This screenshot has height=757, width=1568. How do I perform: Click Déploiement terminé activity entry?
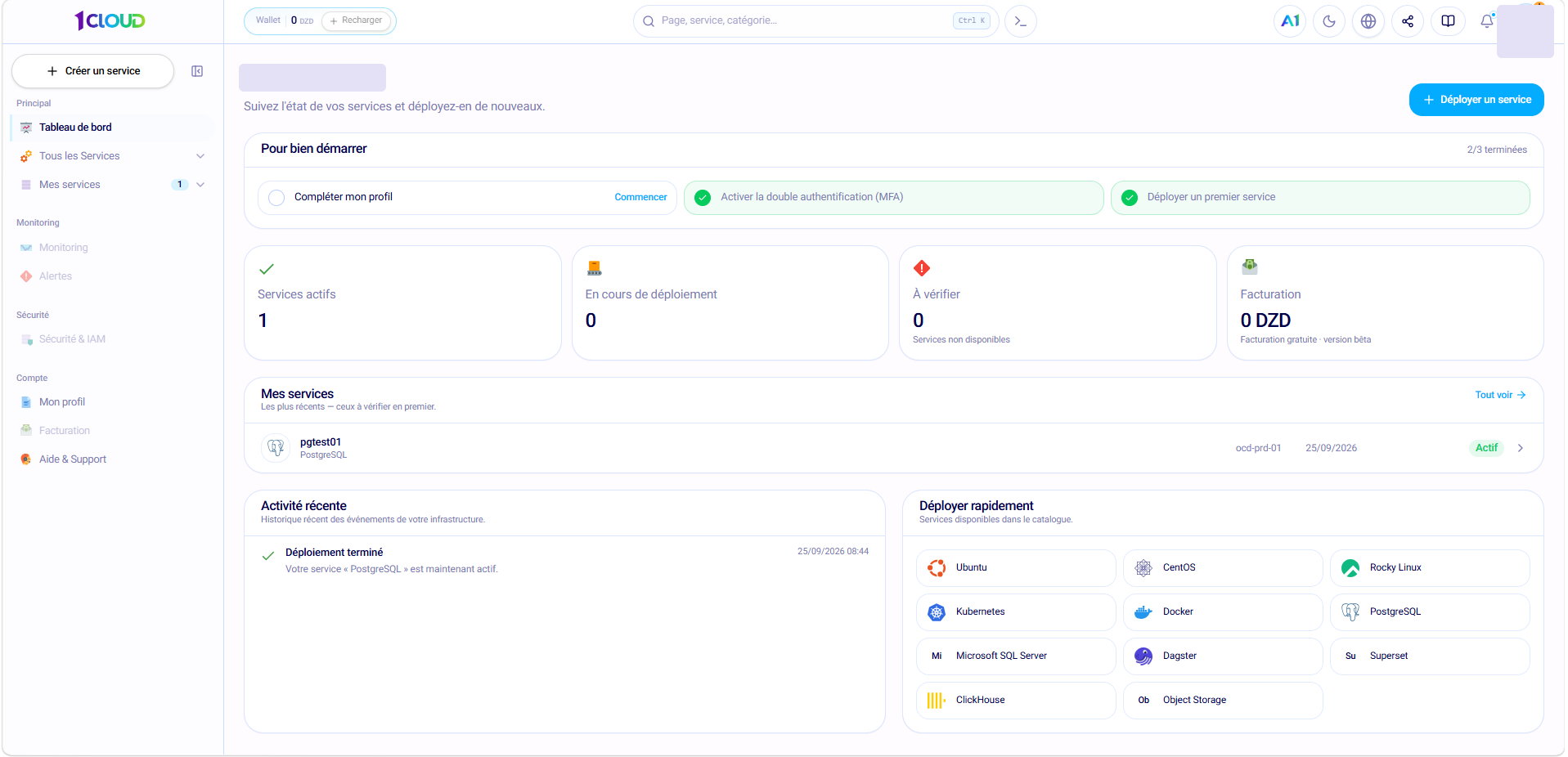pos(564,561)
